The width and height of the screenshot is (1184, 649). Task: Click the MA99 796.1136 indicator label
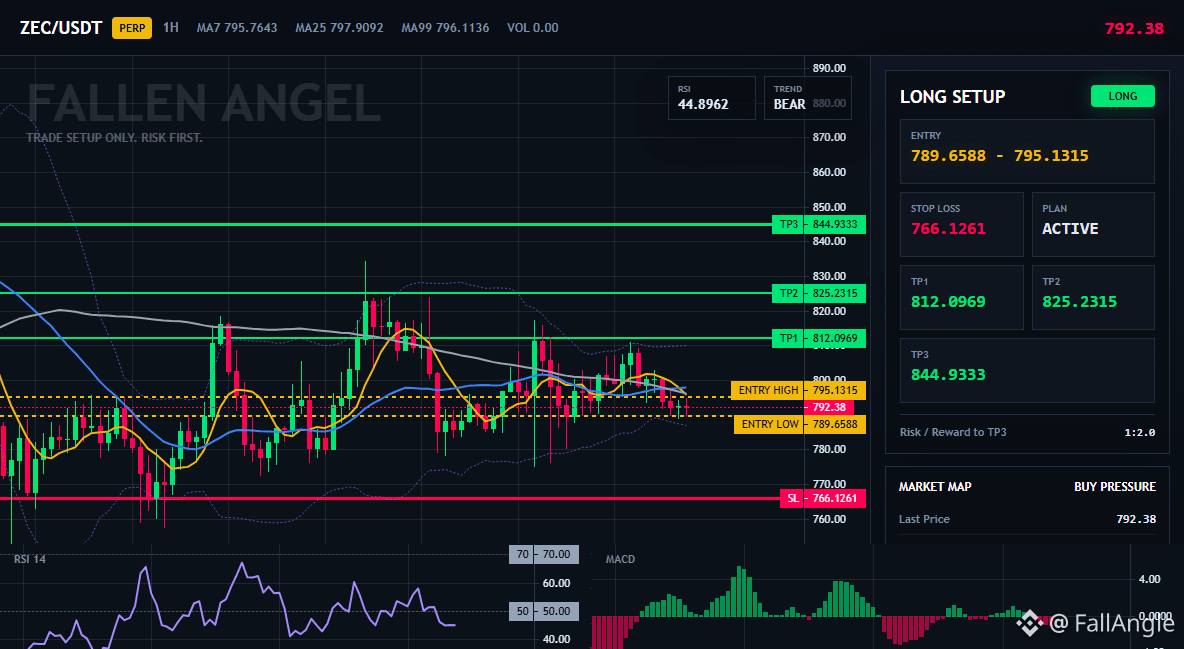(x=446, y=28)
